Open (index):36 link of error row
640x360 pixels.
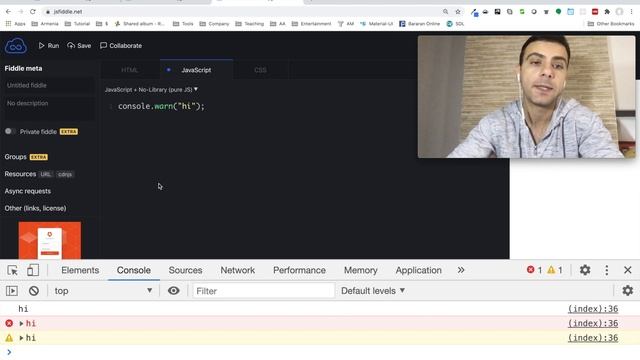[x=593, y=323]
